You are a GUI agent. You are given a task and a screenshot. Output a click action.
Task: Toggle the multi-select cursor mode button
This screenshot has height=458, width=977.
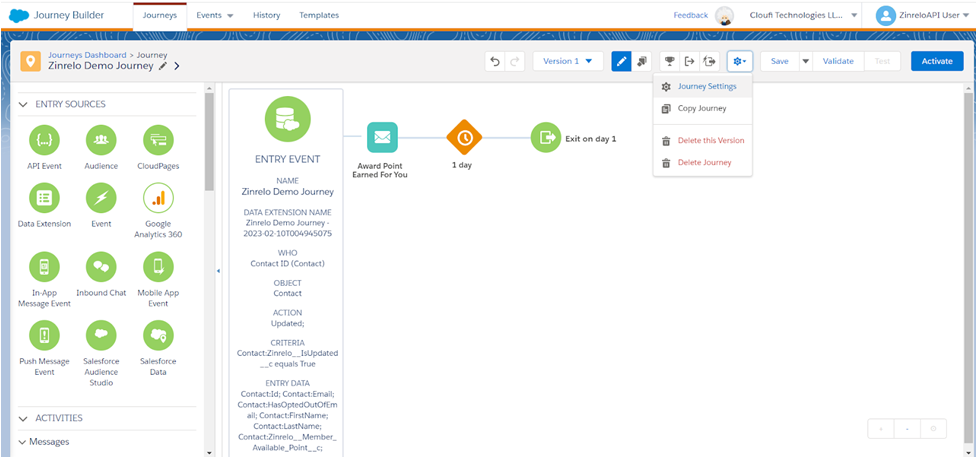(641, 61)
